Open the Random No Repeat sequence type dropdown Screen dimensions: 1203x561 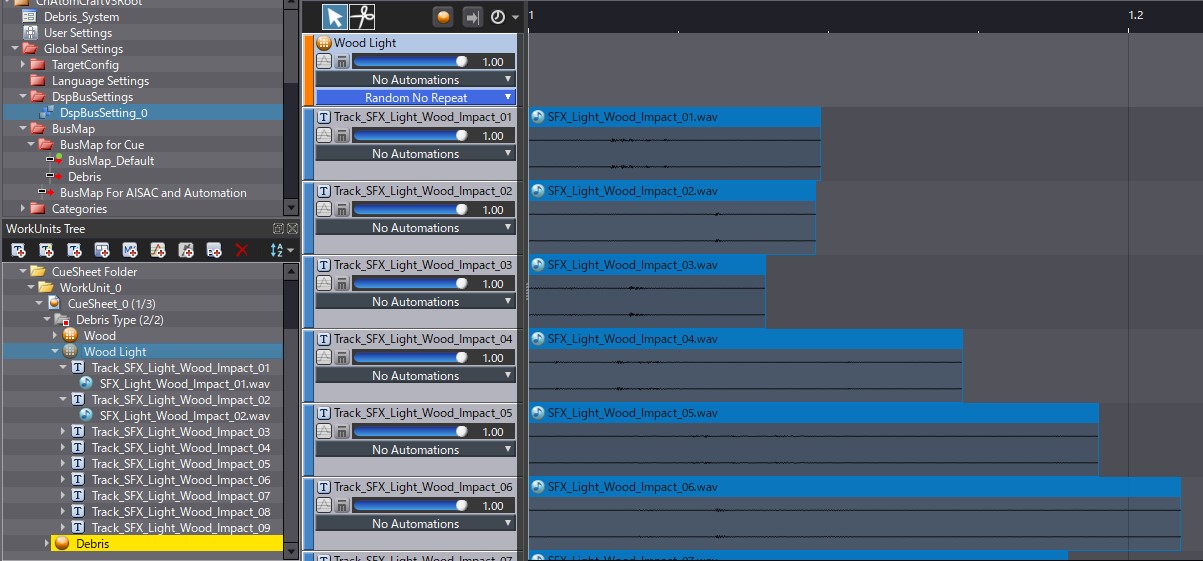point(416,98)
